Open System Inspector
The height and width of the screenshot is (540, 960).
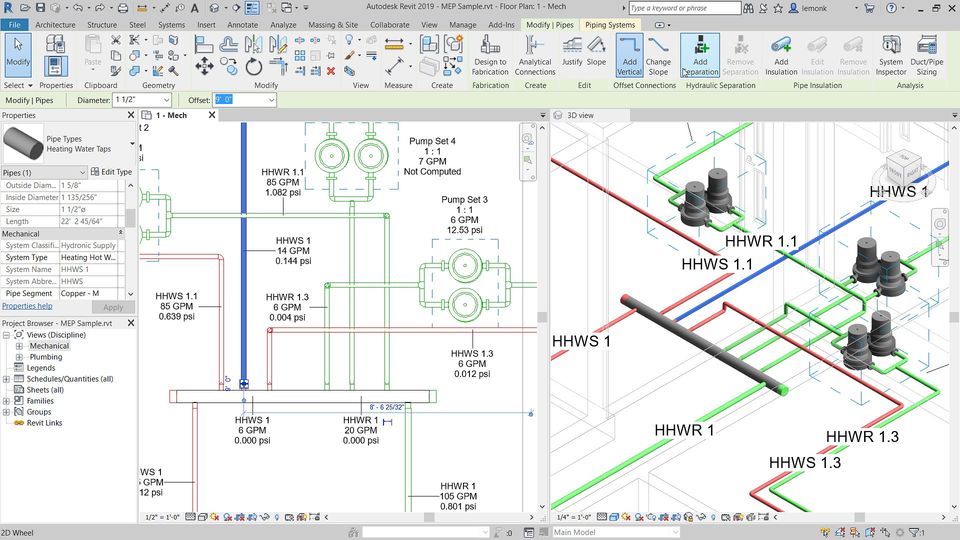tap(891, 55)
